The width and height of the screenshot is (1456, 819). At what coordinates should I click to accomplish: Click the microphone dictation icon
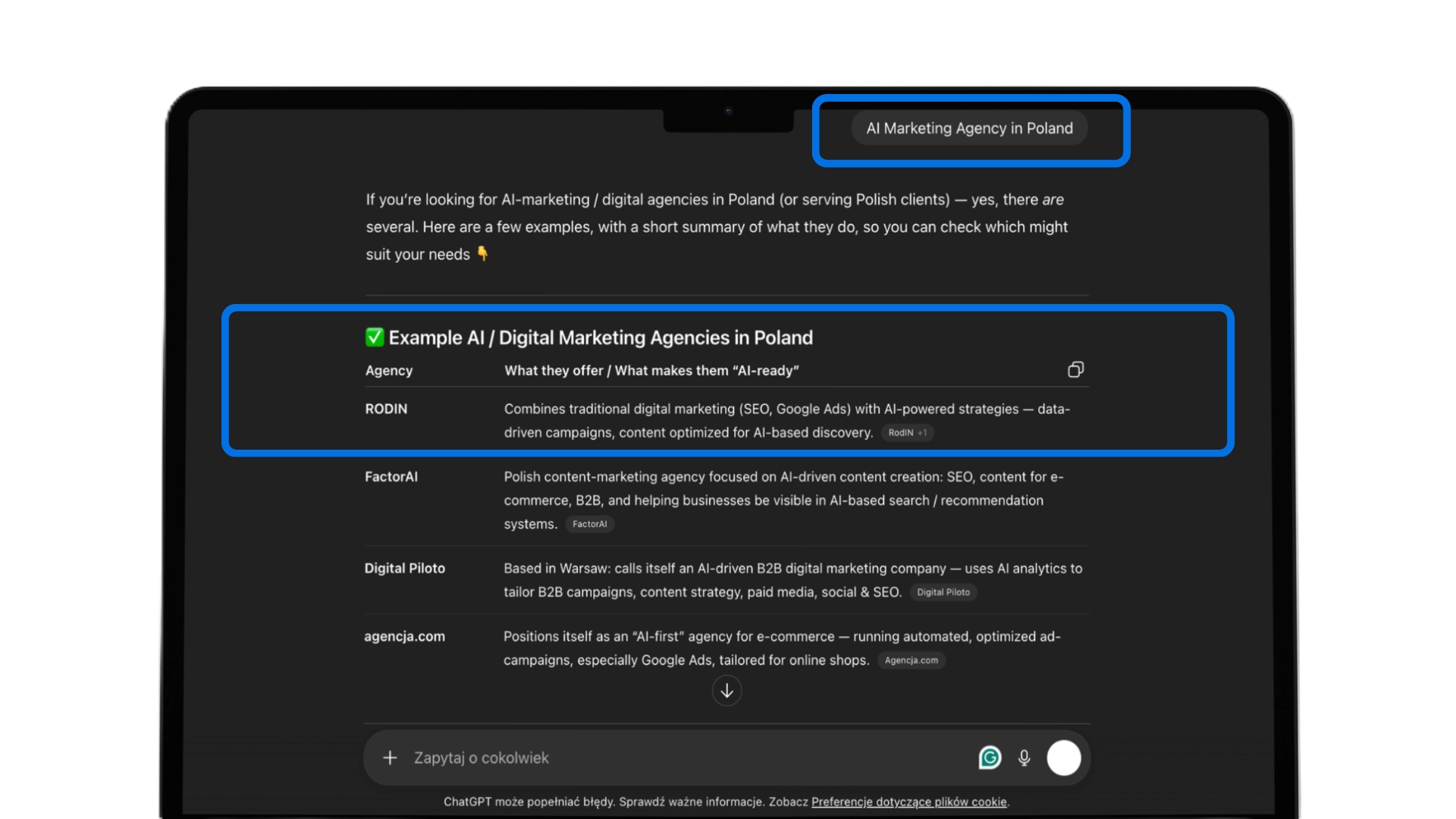[1025, 758]
